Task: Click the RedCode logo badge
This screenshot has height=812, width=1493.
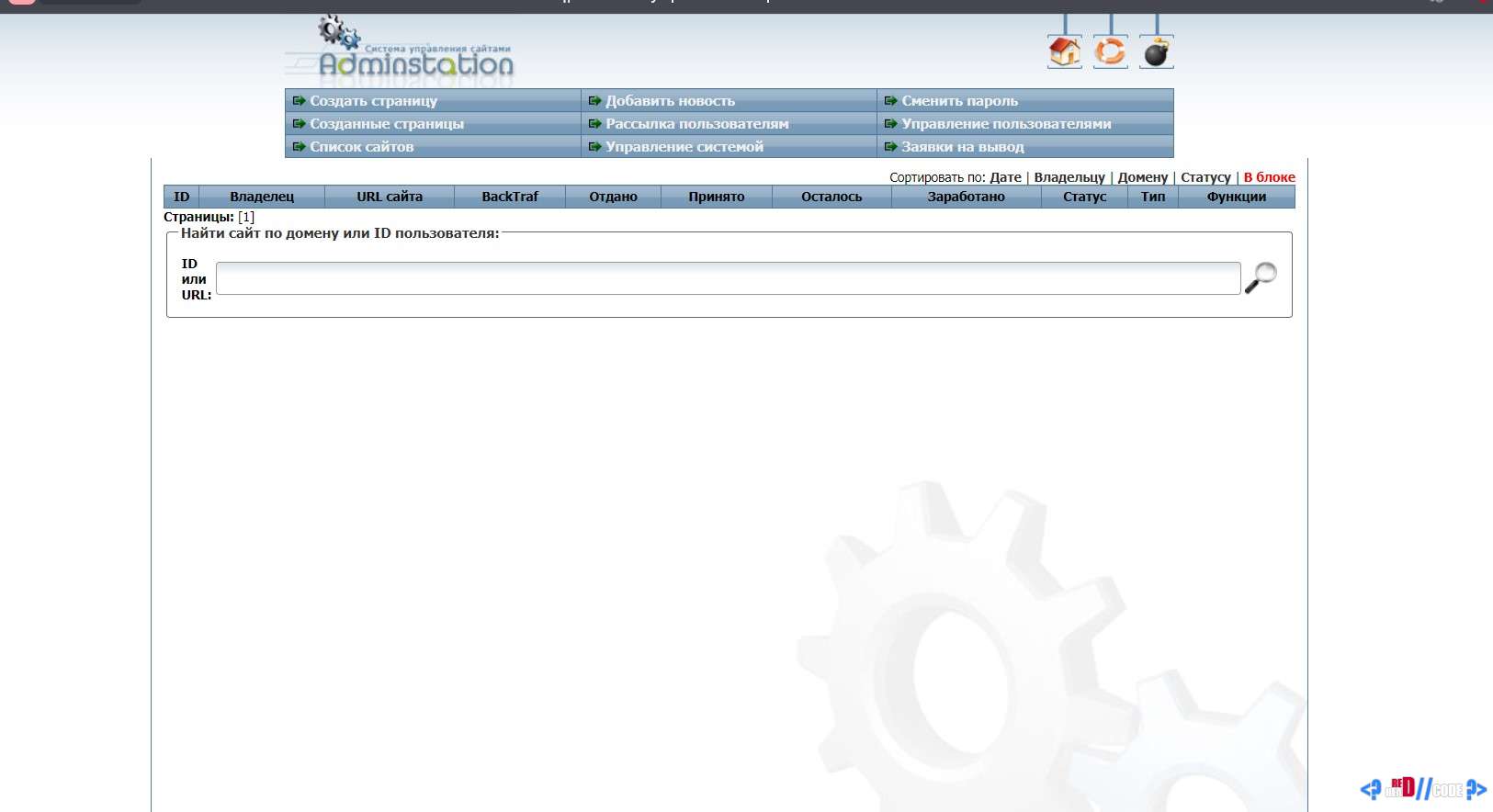Action: 1424,788
